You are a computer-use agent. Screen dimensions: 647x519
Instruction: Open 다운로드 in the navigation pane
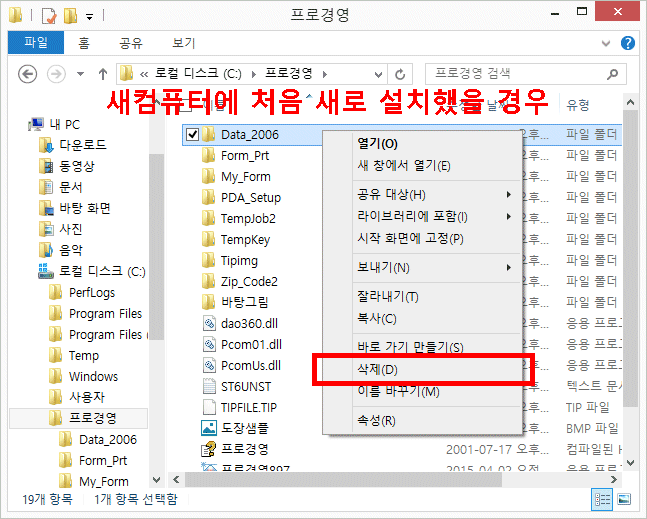coord(82,145)
